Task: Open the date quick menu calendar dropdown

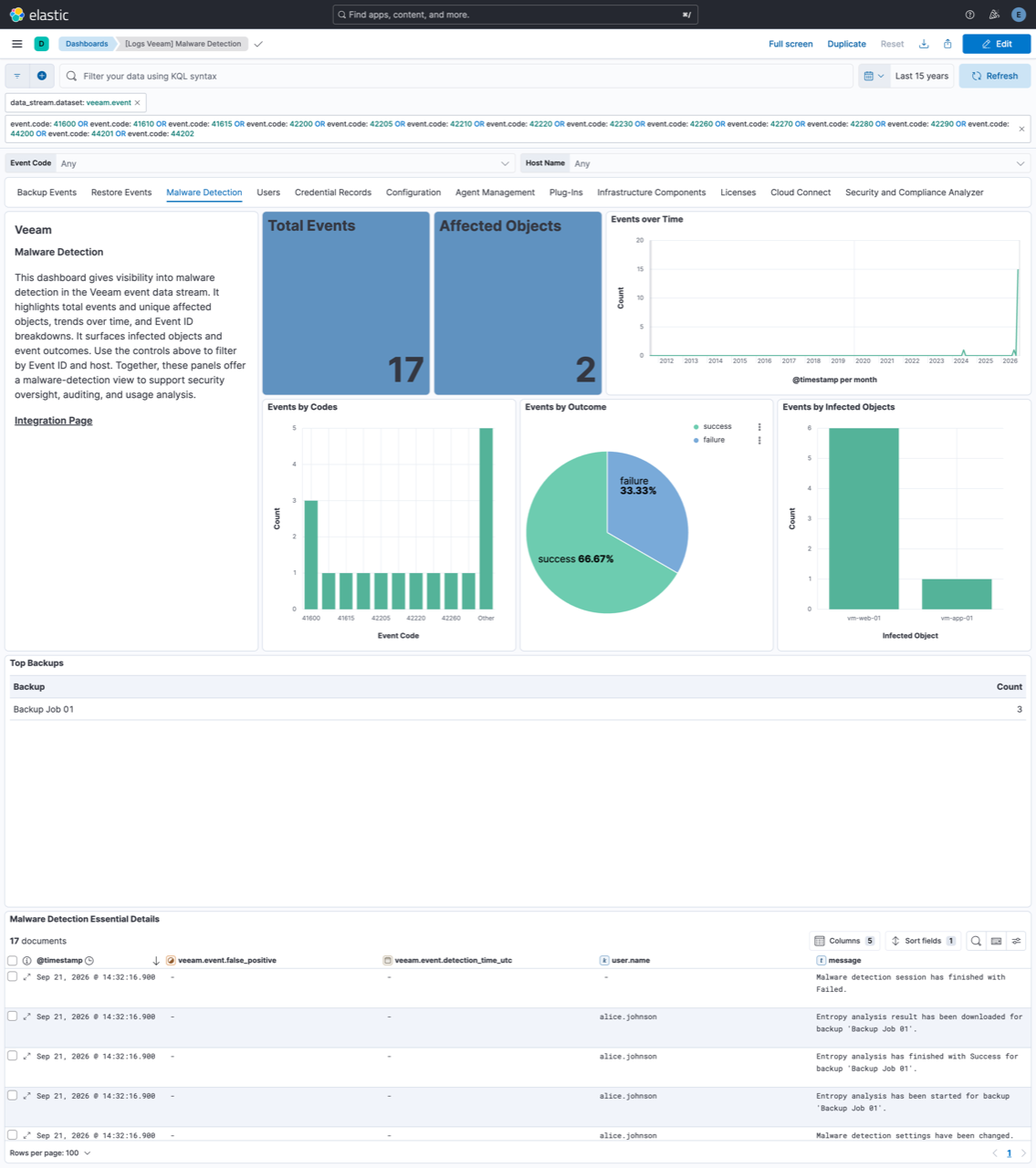Action: [x=874, y=76]
